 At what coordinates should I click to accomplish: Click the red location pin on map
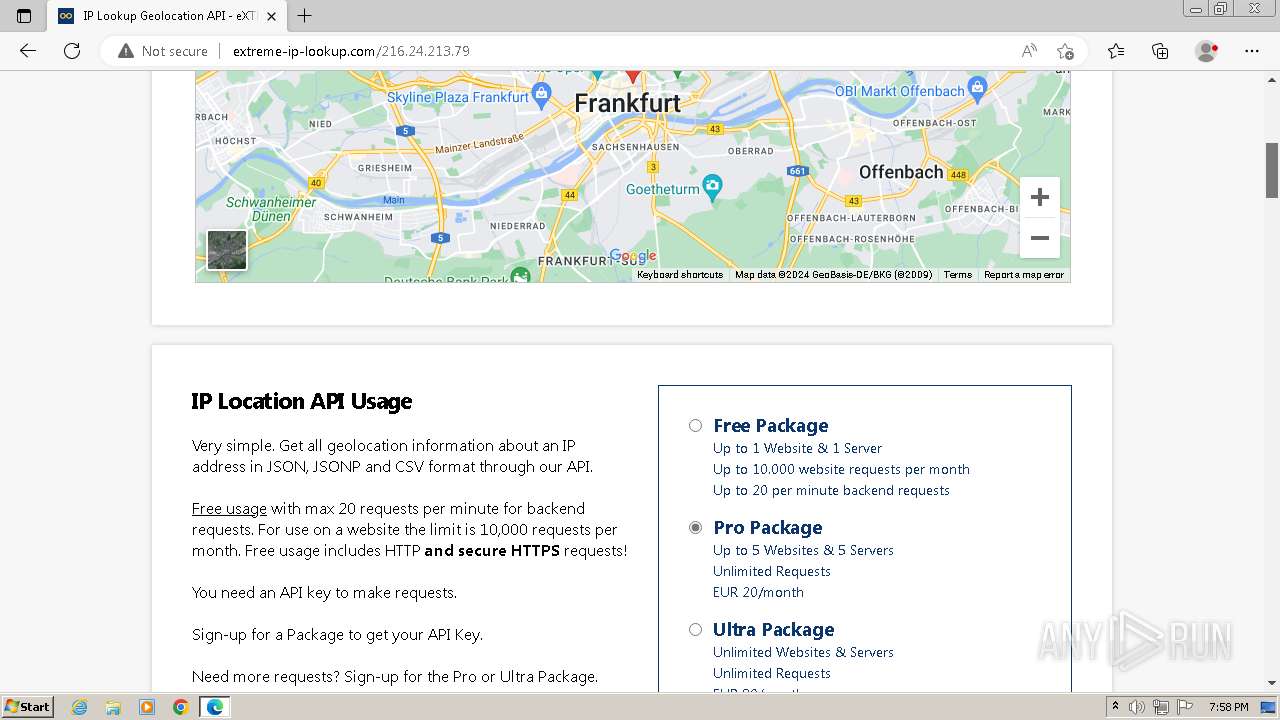click(x=632, y=76)
